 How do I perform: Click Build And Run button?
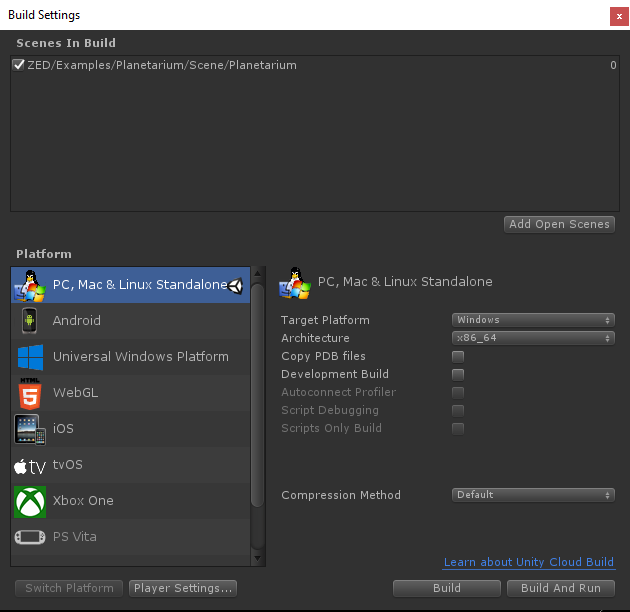click(561, 588)
